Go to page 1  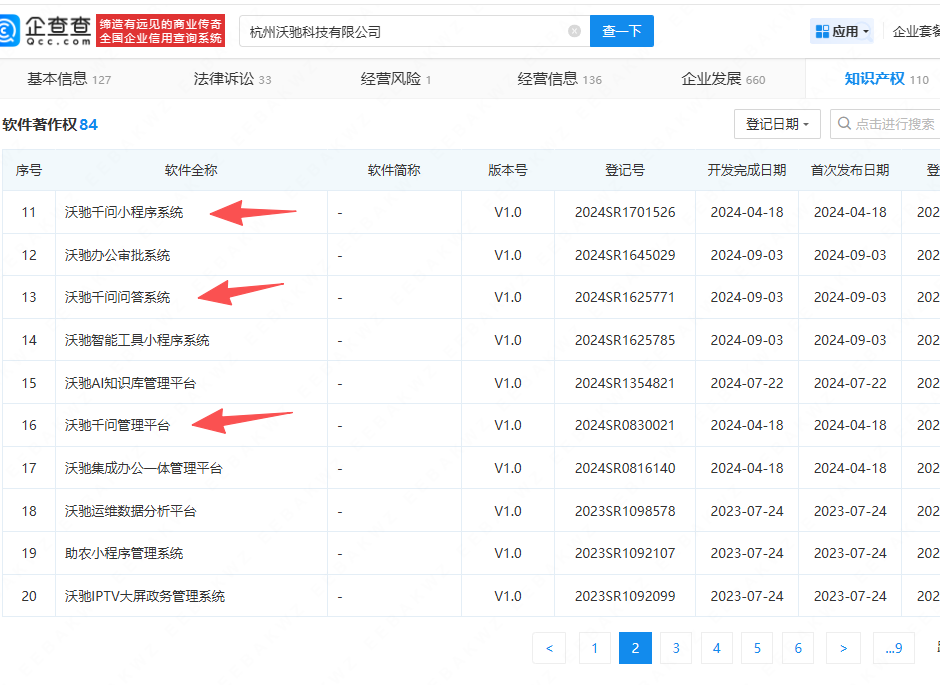(595, 648)
